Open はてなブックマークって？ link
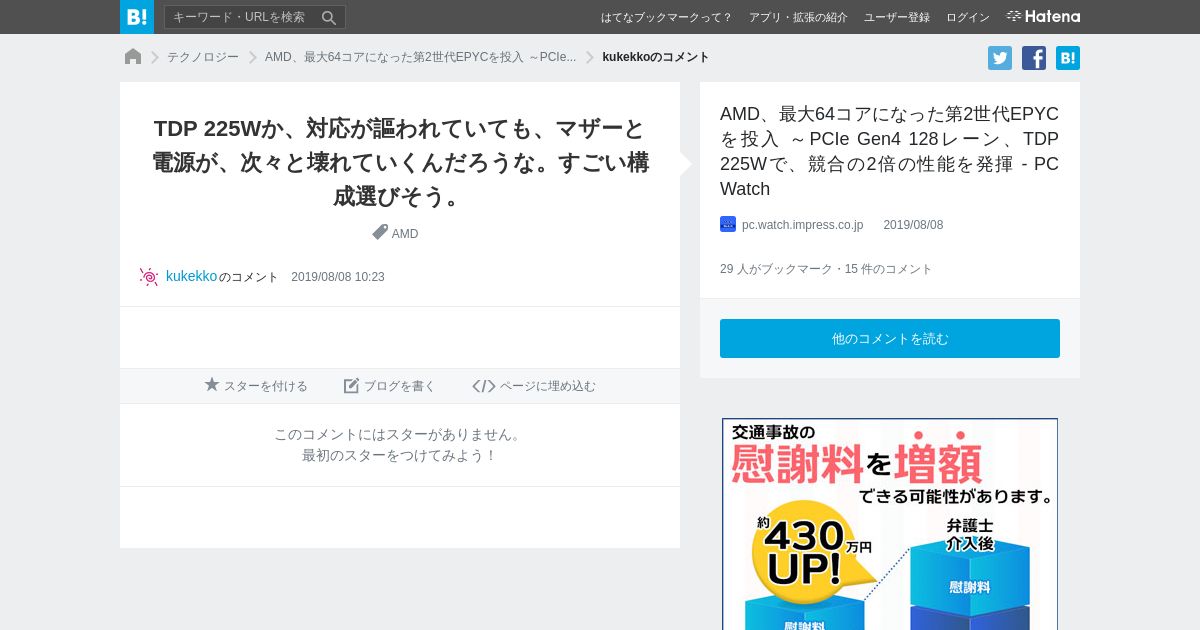This screenshot has width=1200, height=630. (x=666, y=17)
